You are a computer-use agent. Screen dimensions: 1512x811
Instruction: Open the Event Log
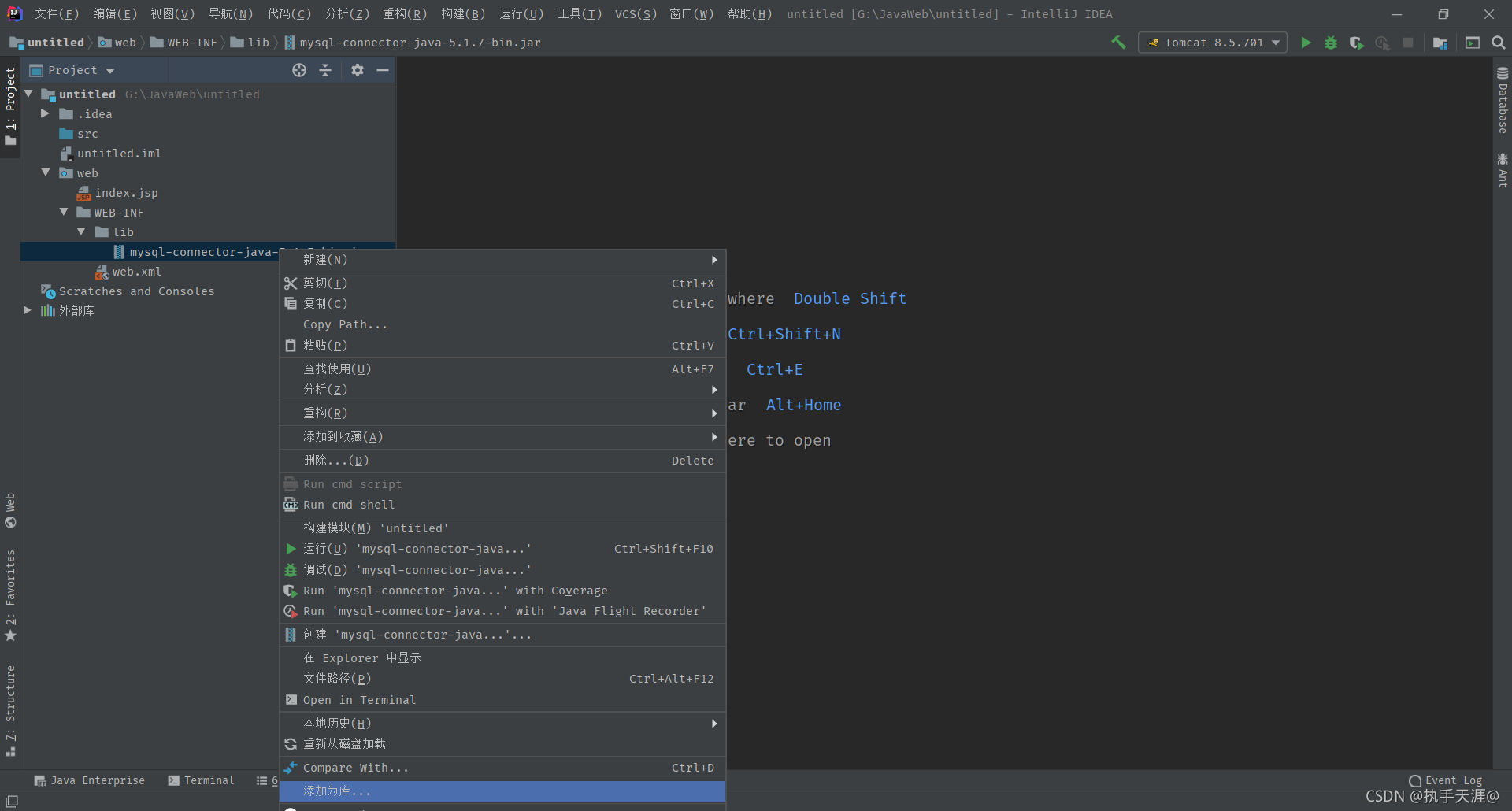1446,780
